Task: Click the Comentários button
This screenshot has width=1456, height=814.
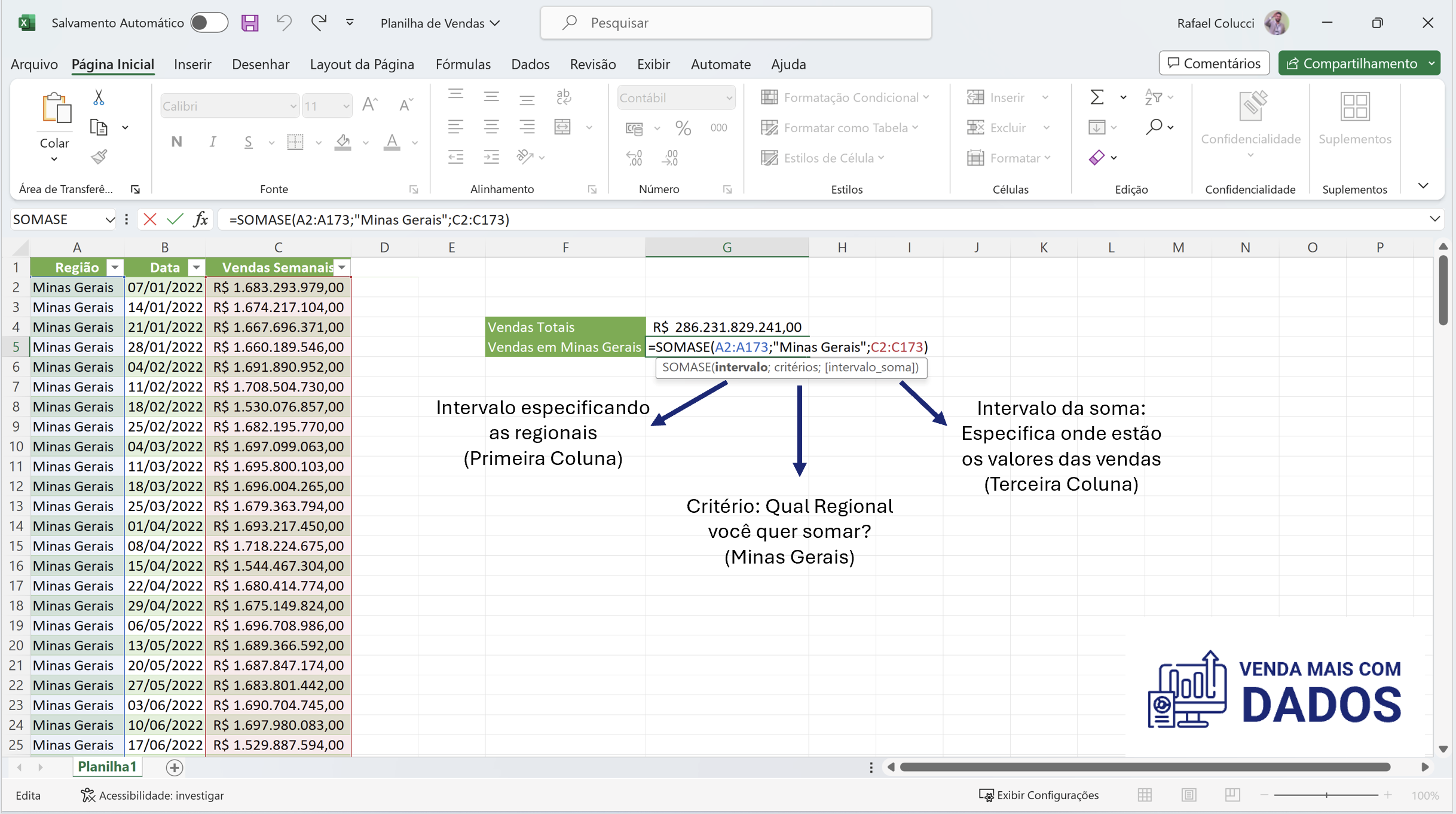Action: [1214, 63]
